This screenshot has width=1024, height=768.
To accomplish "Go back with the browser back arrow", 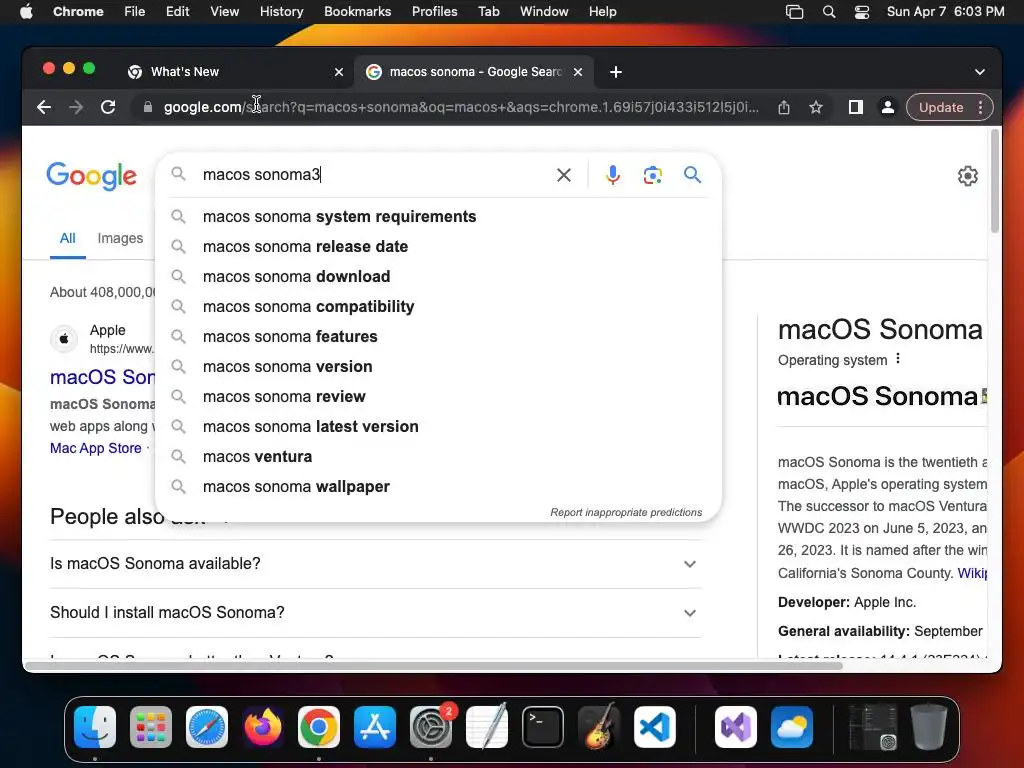I will pos(44,107).
